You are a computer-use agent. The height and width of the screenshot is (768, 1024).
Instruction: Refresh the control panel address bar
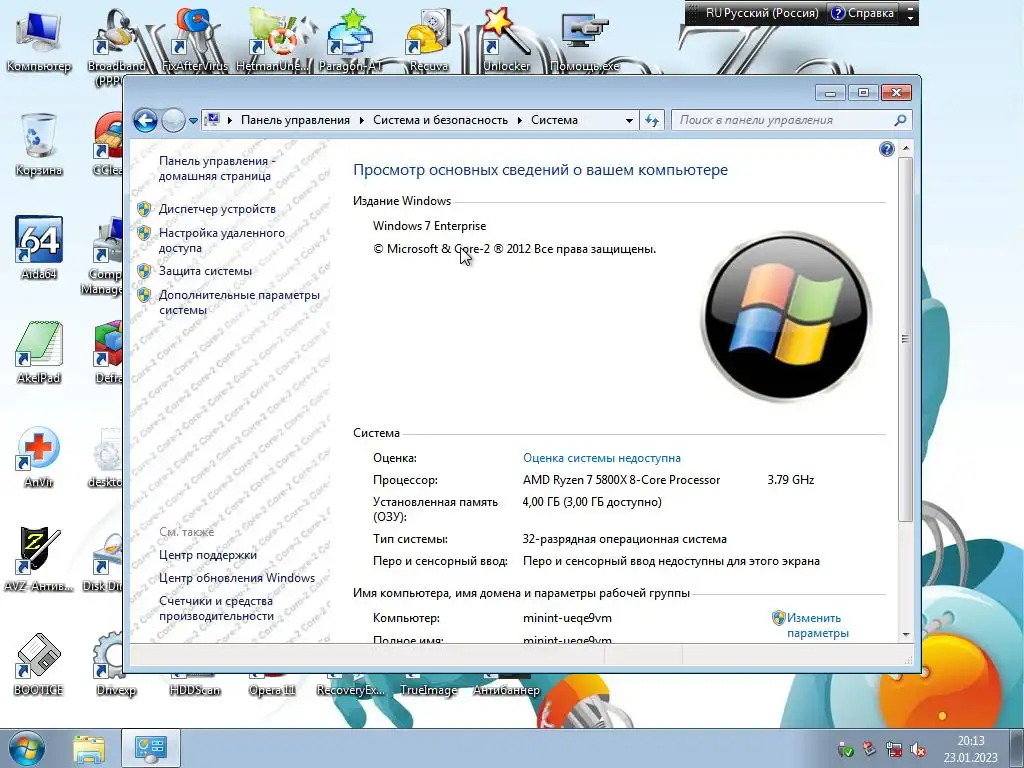click(x=652, y=120)
